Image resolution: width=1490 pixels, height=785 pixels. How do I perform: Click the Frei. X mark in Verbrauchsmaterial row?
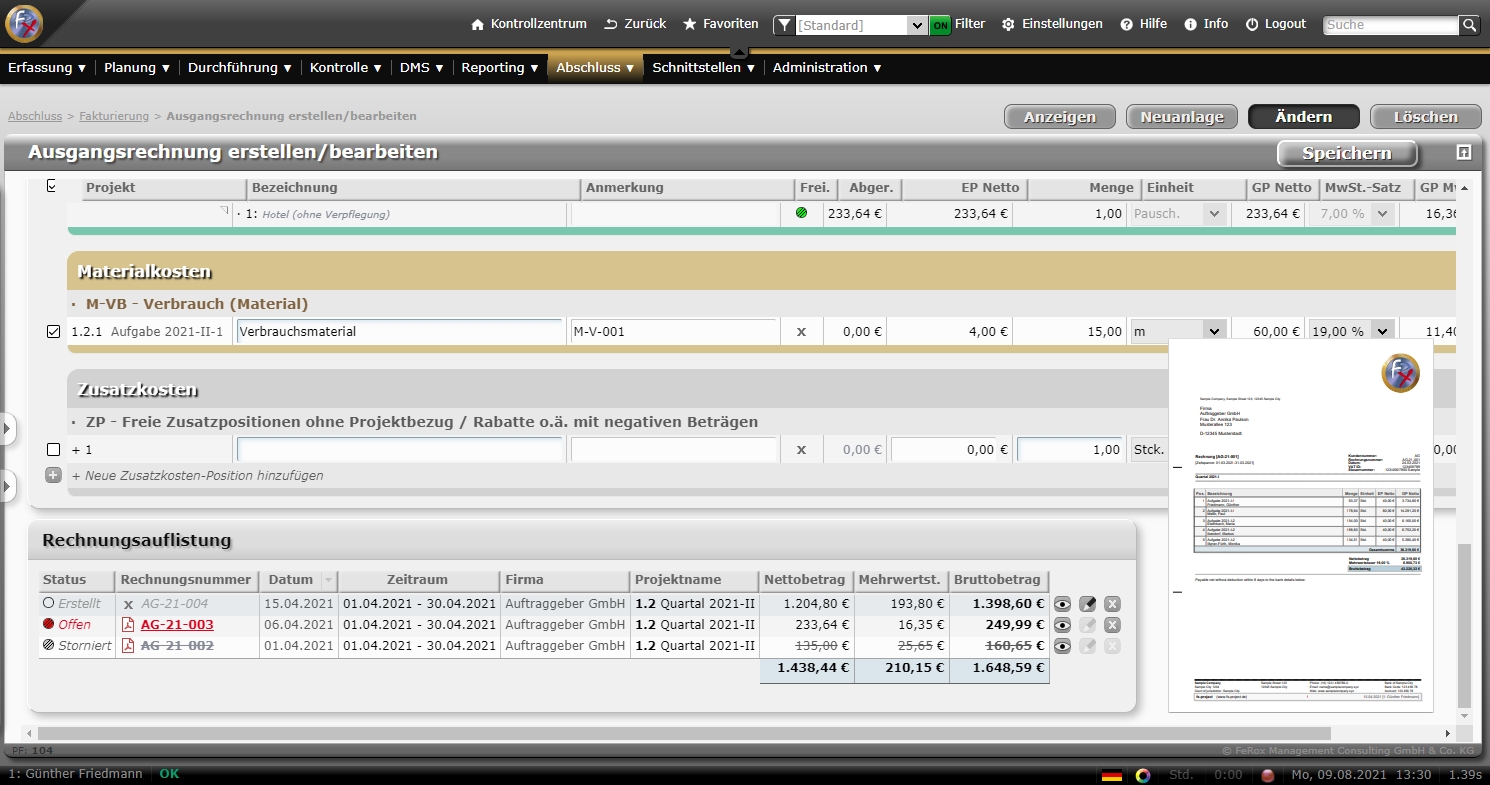[801, 332]
